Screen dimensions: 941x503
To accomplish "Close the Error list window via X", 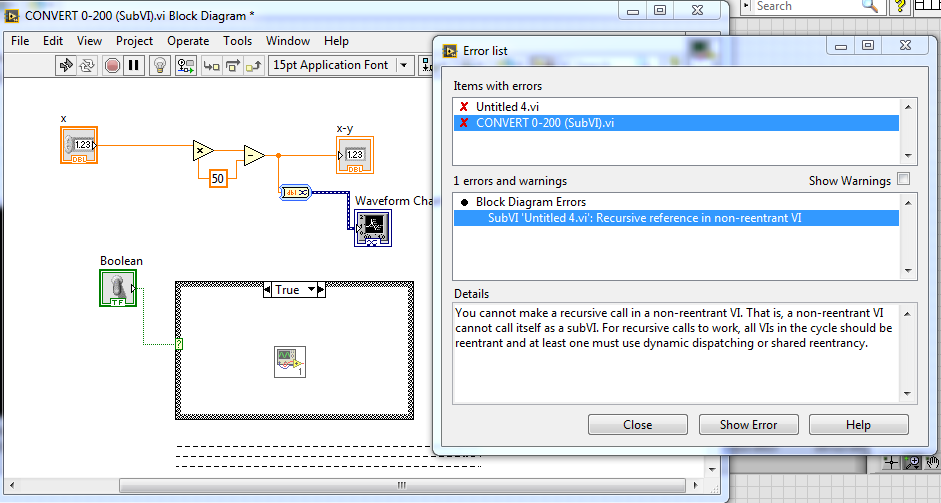I will [905, 46].
